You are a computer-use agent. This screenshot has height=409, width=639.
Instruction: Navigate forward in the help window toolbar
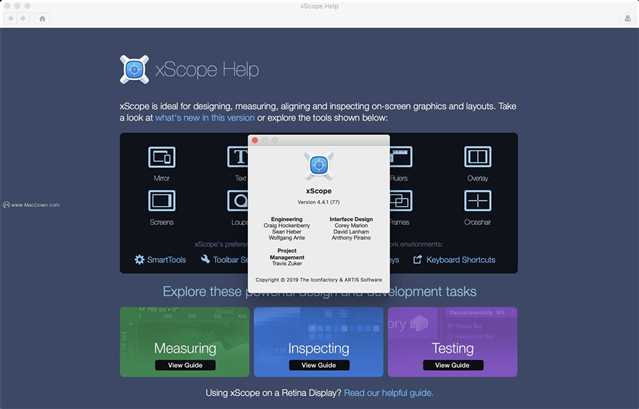[x=23, y=19]
